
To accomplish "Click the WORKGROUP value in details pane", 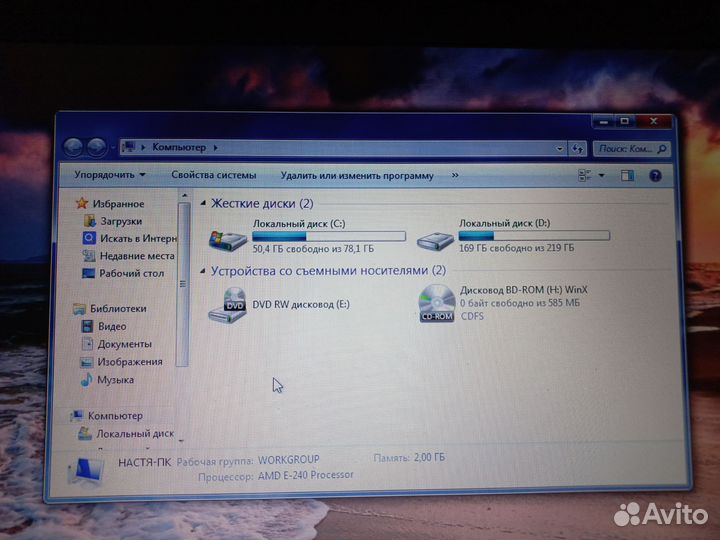I will [288, 460].
